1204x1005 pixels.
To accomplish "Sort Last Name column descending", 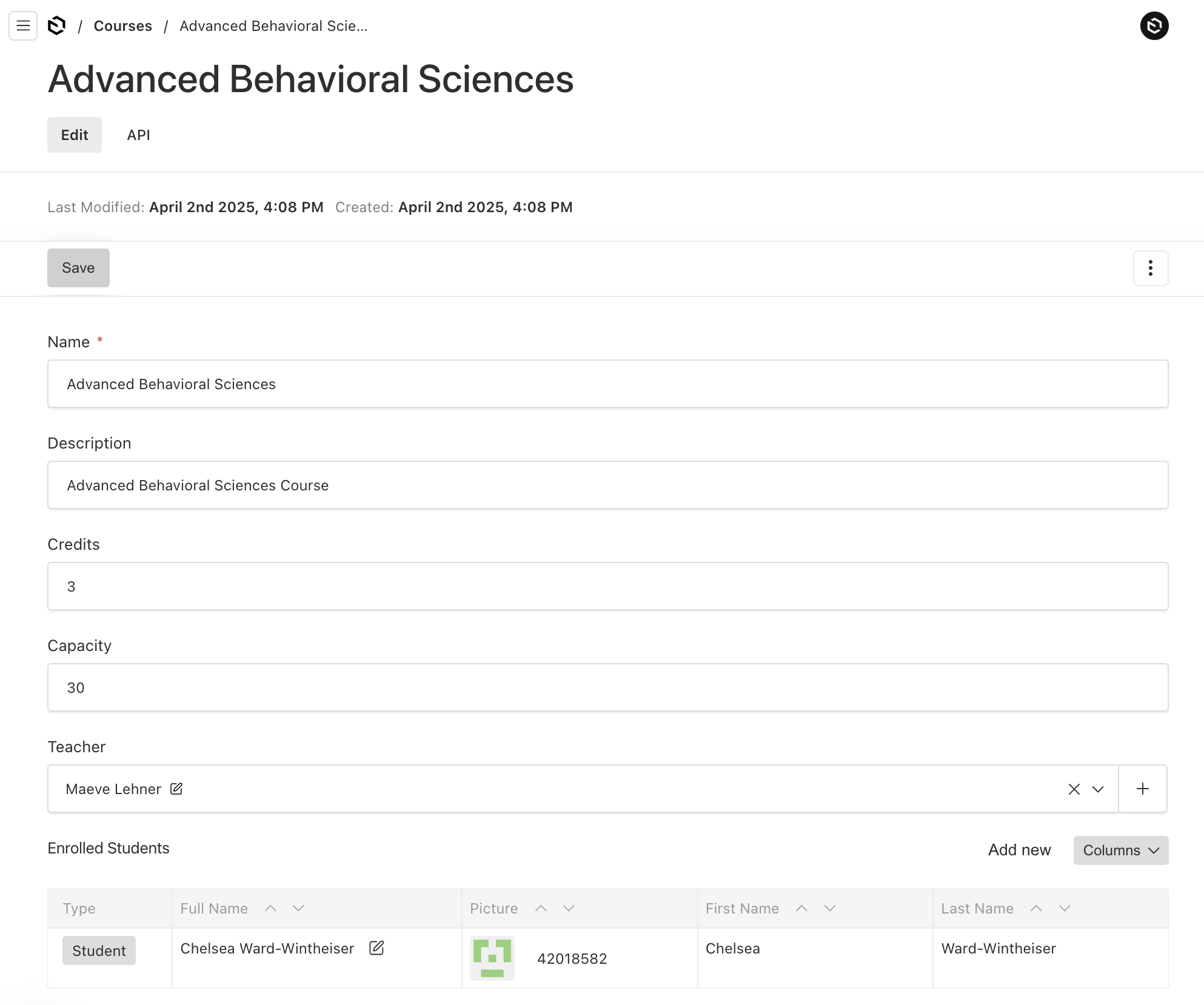I will 1064,908.
